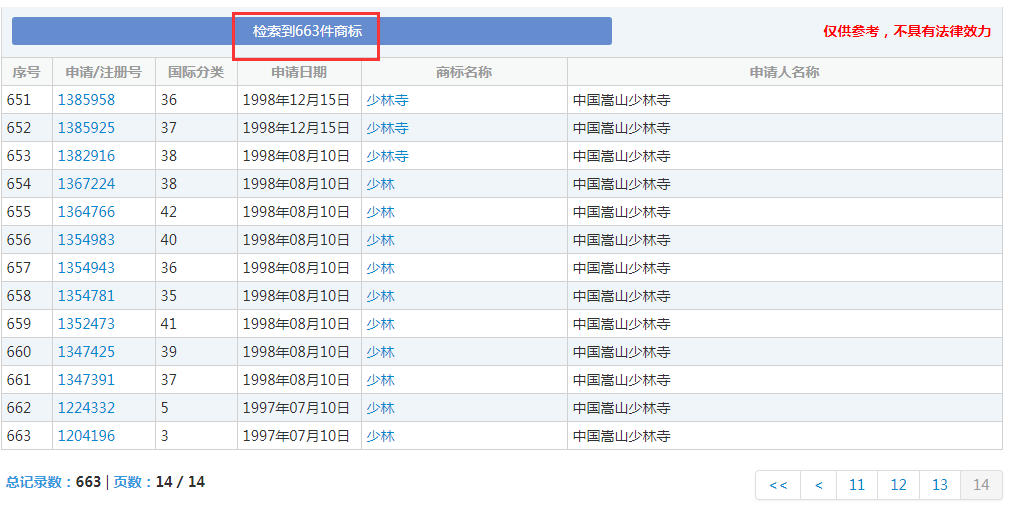Open registration number 1352473
1015x512 pixels.
pyautogui.click(x=86, y=324)
